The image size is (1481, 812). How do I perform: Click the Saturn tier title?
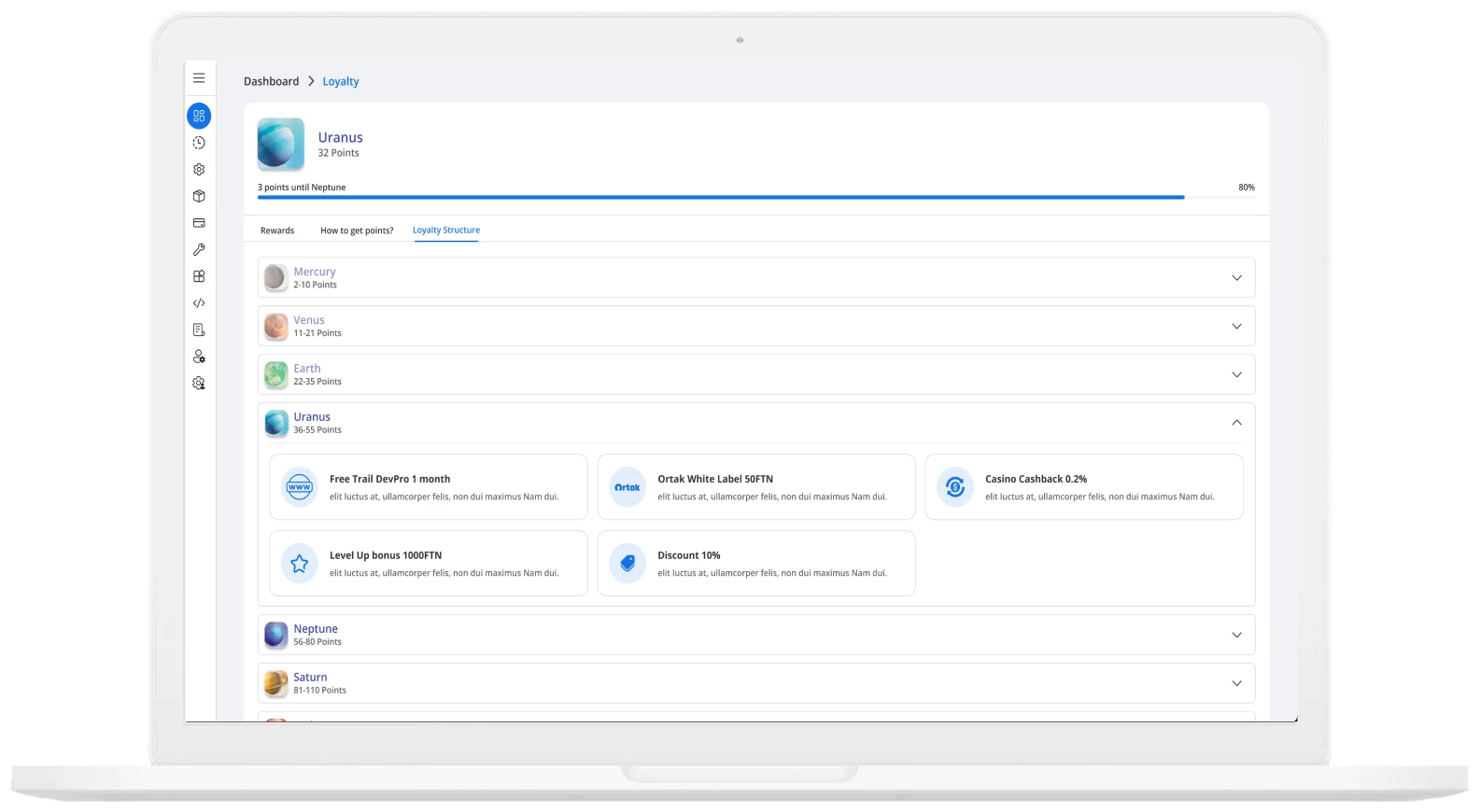pos(310,678)
